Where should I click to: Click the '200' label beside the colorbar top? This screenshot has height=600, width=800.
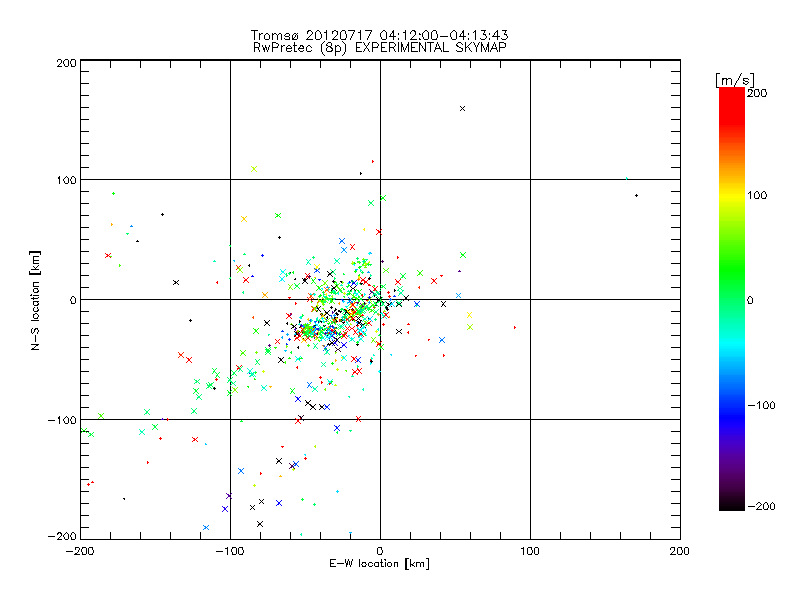(757, 93)
